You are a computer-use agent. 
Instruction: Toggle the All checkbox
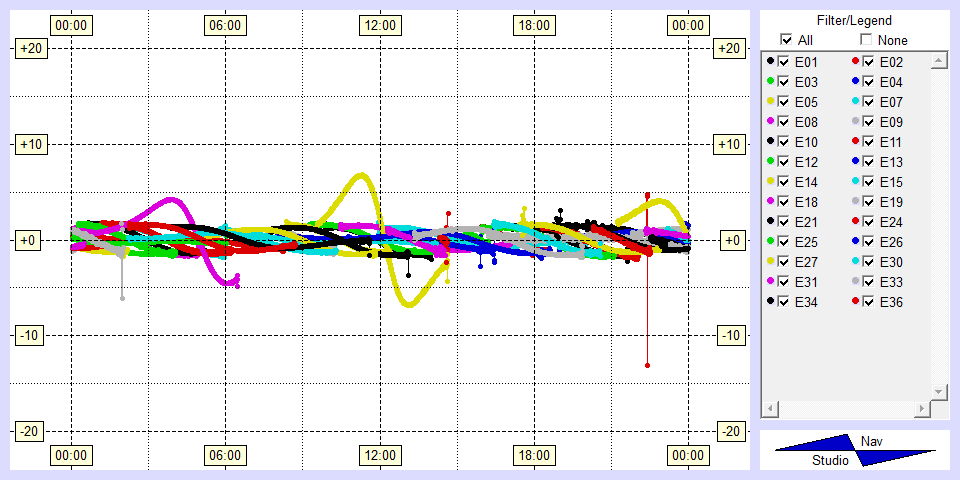[x=786, y=40]
